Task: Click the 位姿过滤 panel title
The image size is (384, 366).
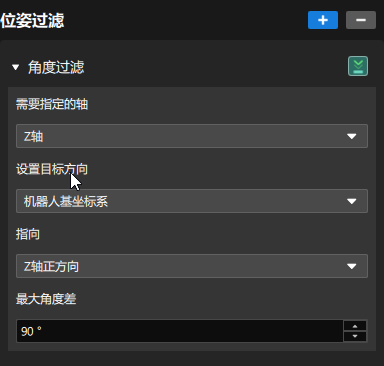Action: (32, 20)
